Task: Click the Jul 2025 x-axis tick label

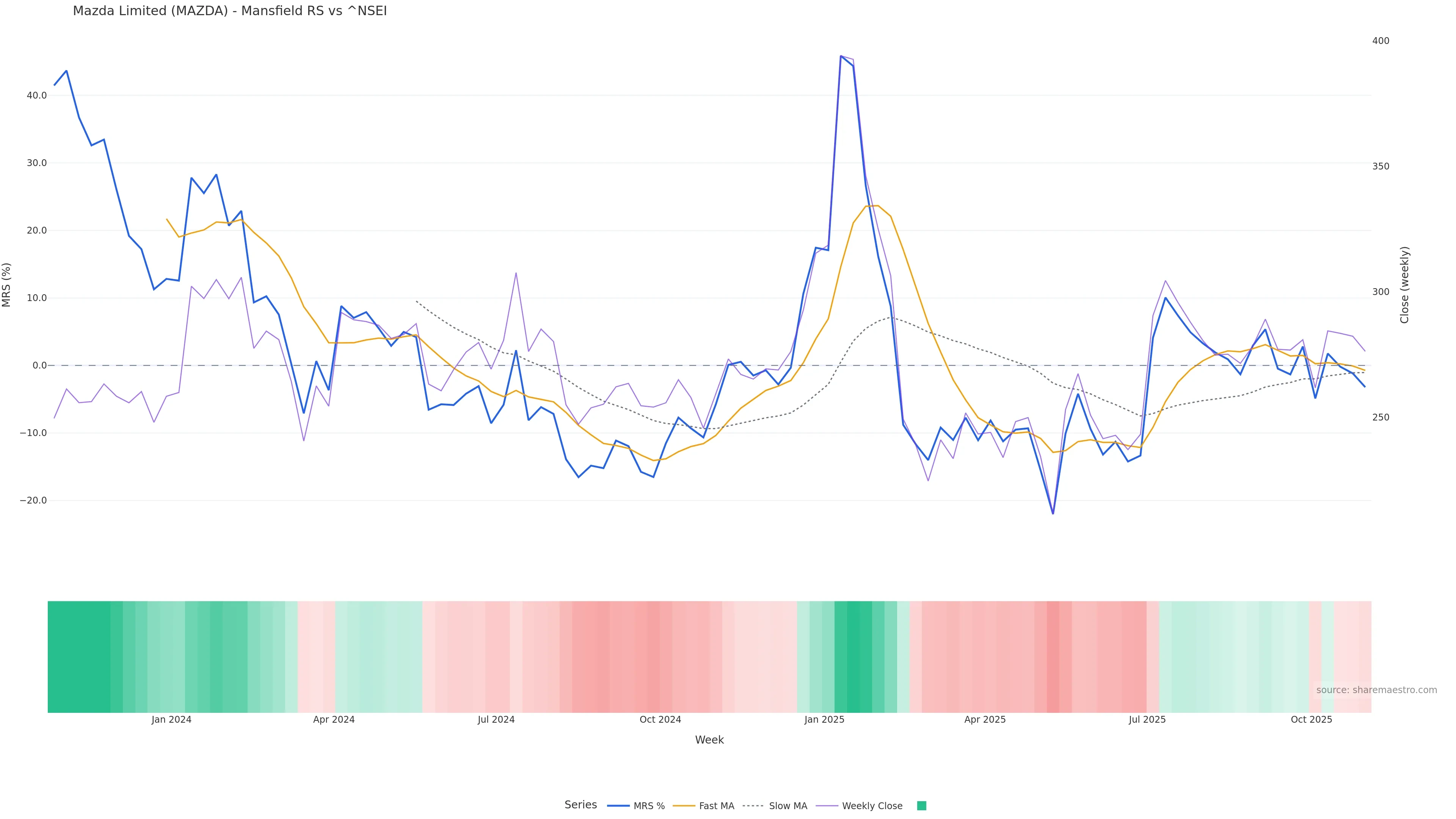Action: click(x=1147, y=720)
